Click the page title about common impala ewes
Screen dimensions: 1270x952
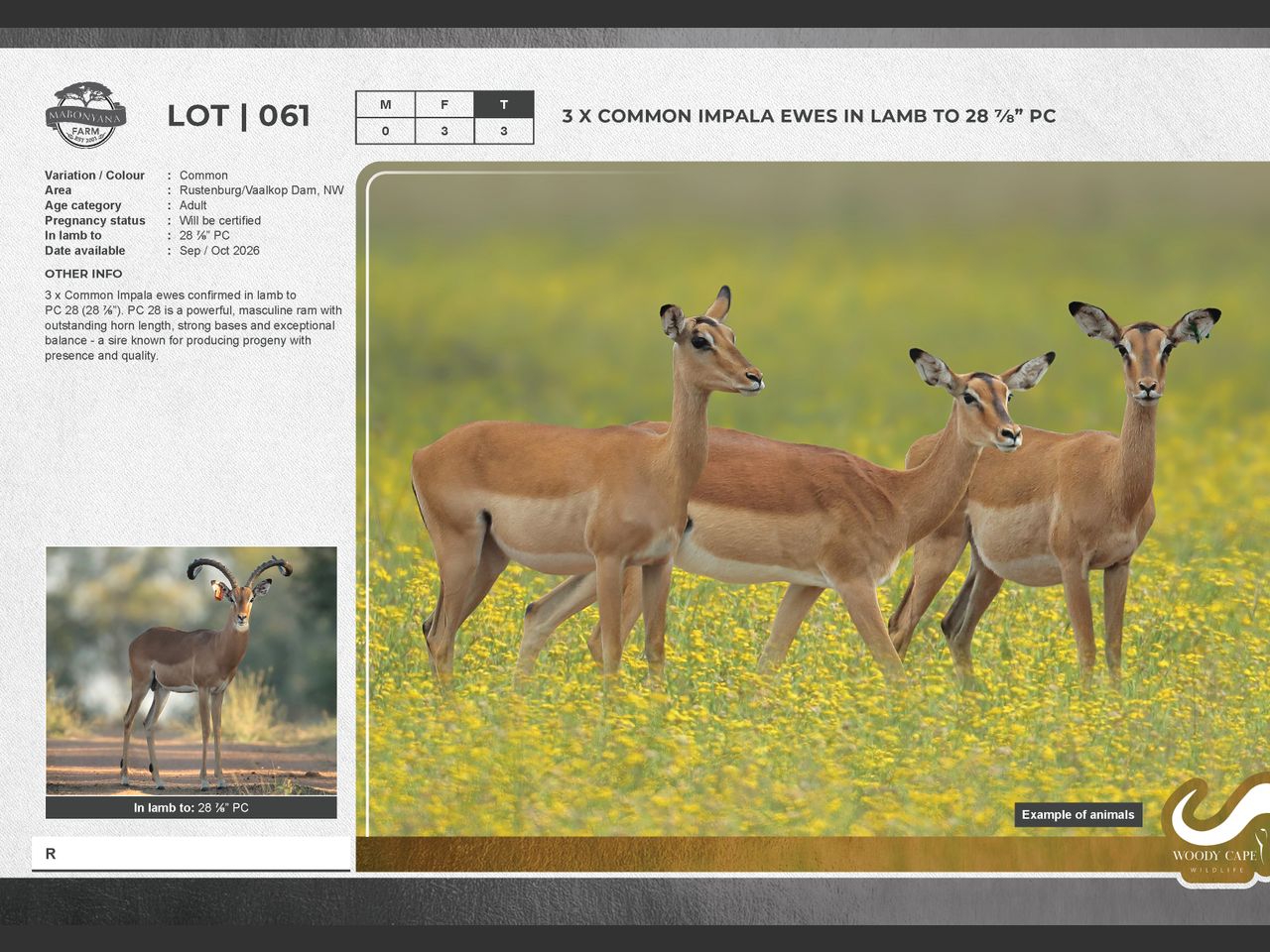point(809,116)
